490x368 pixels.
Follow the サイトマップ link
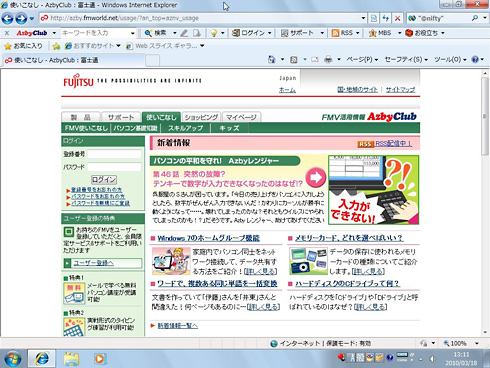(400, 90)
